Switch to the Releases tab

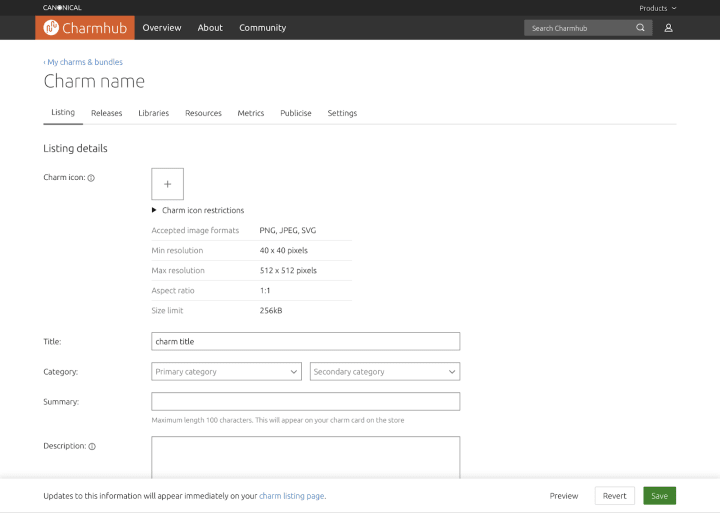(x=107, y=113)
